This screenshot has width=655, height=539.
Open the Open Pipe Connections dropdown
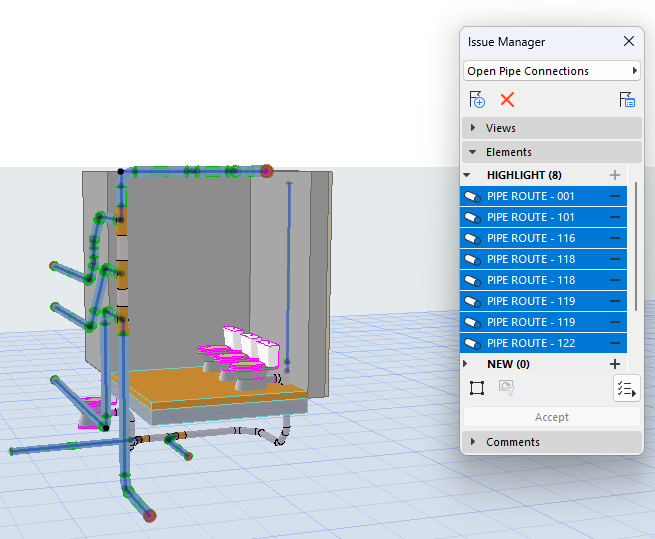[x=551, y=71]
